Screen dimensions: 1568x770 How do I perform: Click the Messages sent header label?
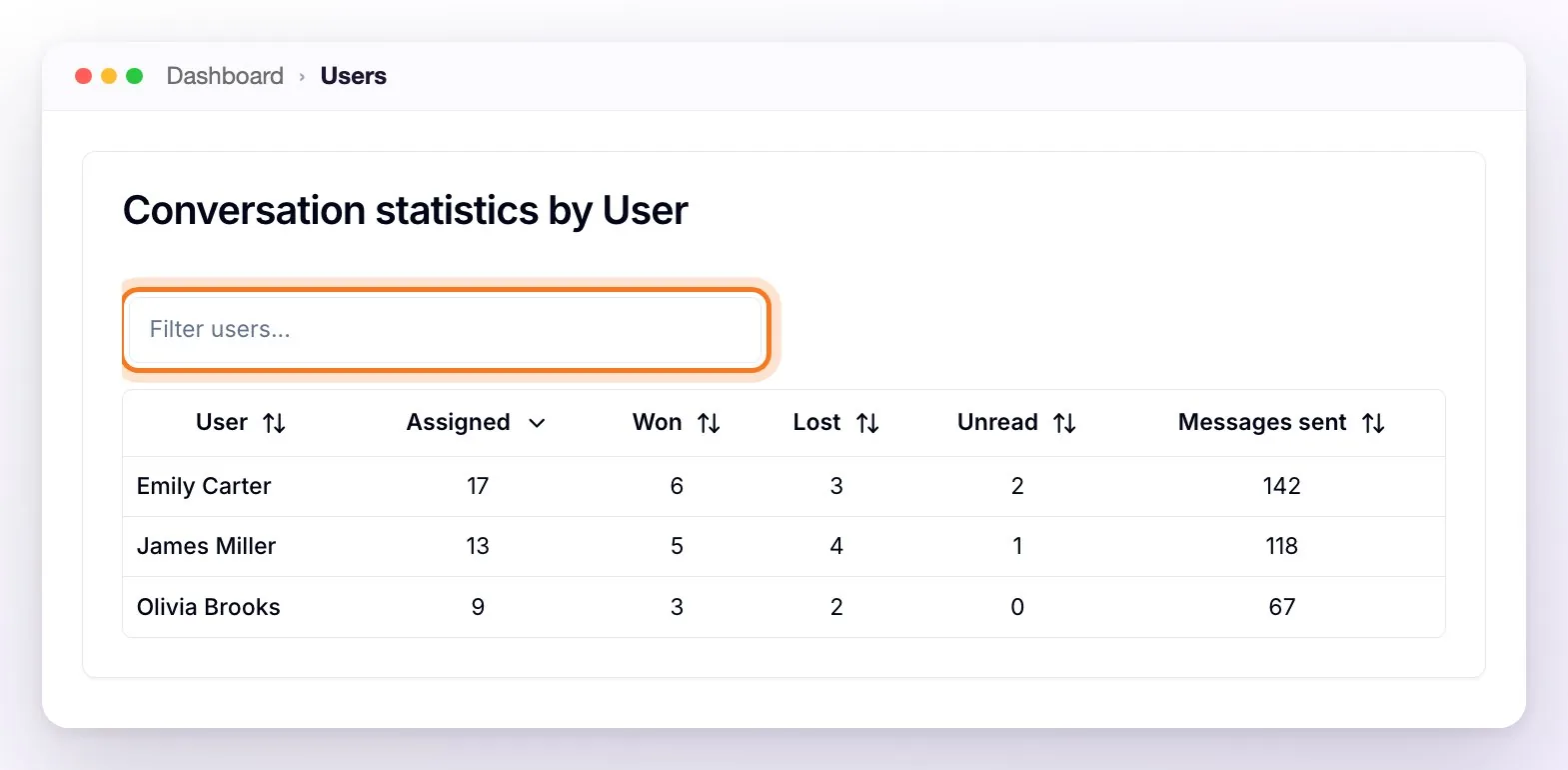[x=1262, y=422]
